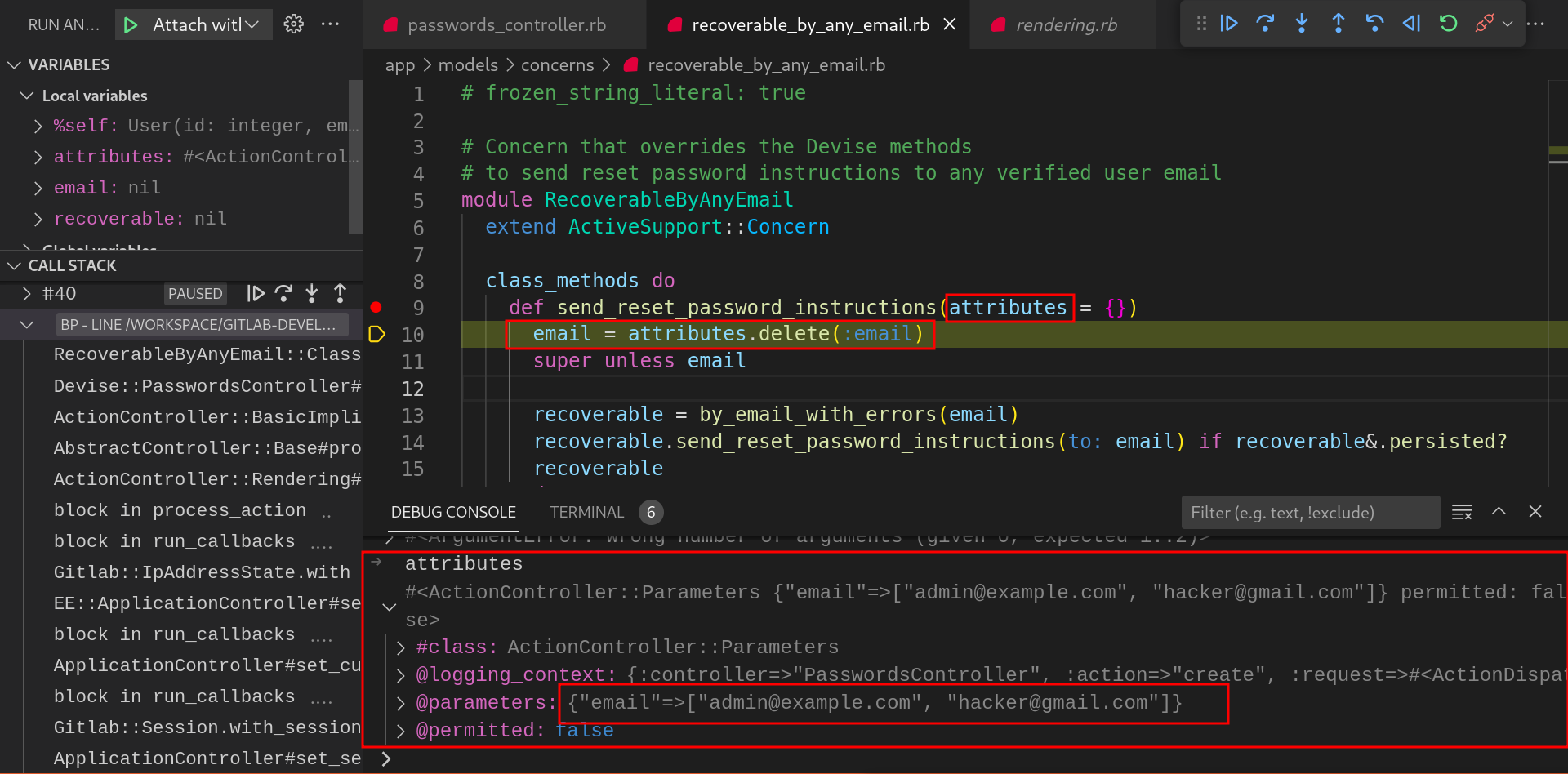Click the app breadcrumb segment
Viewport: 1568px width, 774px height.
(399, 64)
